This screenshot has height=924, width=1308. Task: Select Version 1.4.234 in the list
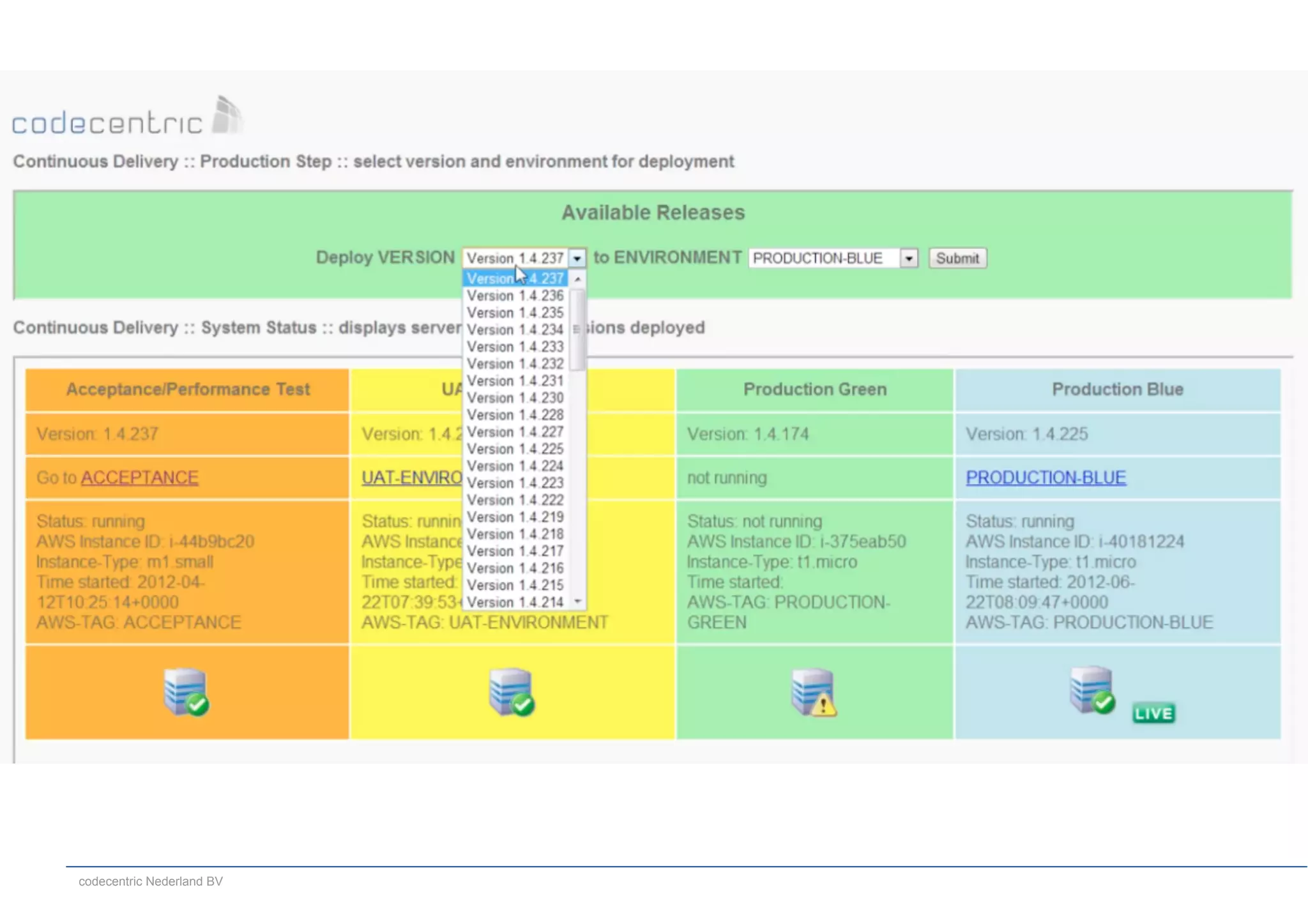(515, 329)
